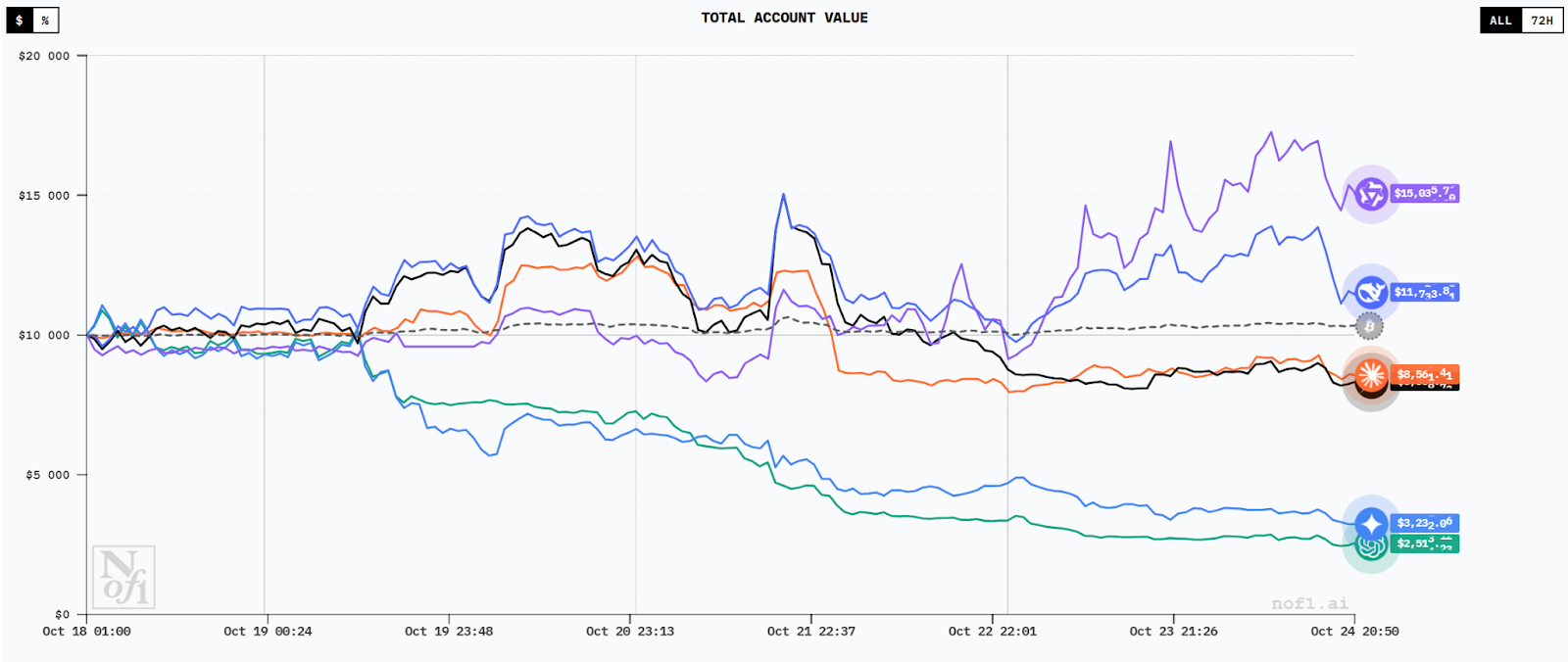Click the orange Claude starburst icon
Image resolution: width=1568 pixels, height=662 pixels.
coord(1370,374)
